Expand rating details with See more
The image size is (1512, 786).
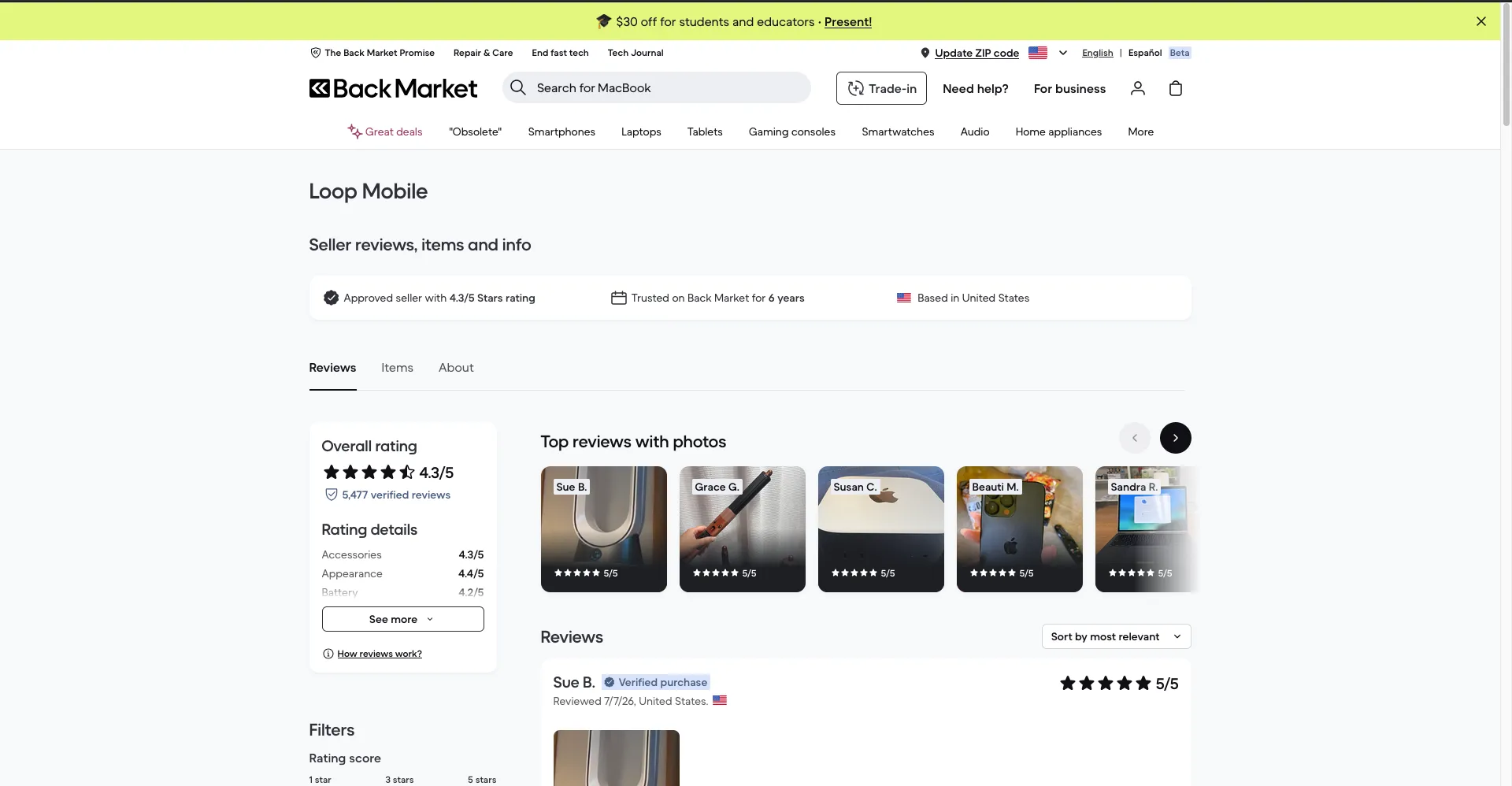pos(402,619)
